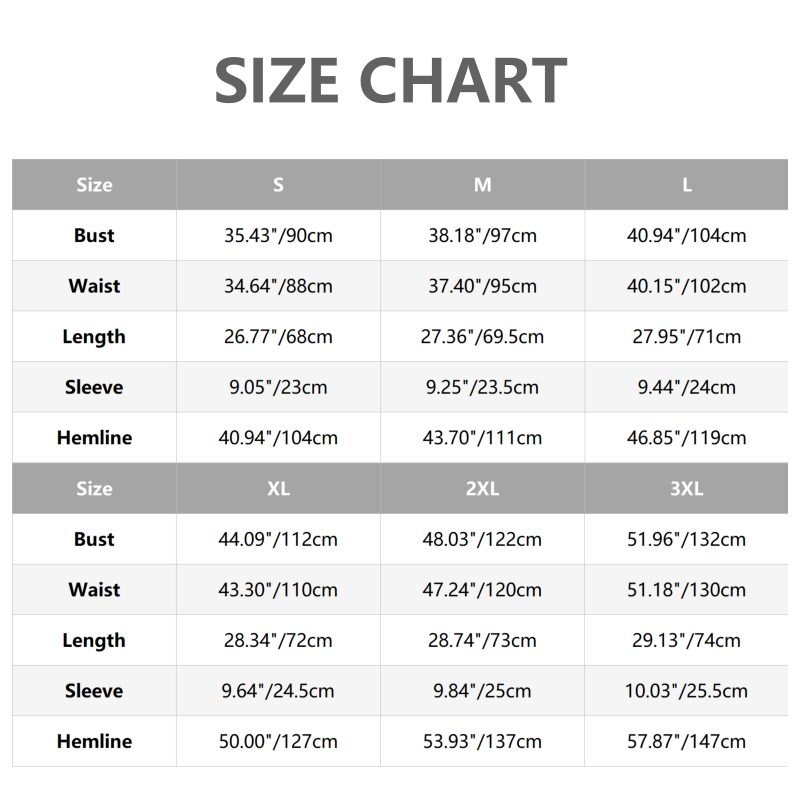Click the Bust row label in the first table
The width and height of the screenshot is (800, 800).
[94, 236]
